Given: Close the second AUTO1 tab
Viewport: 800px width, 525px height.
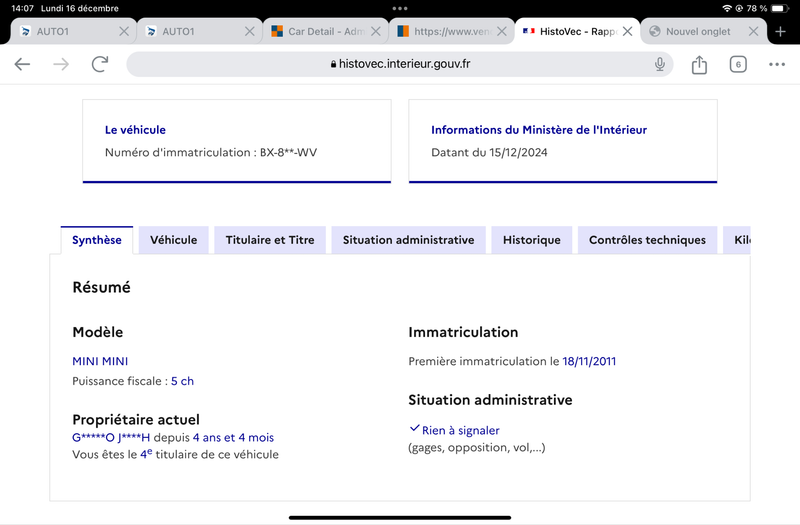Looking at the screenshot, I should coord(249,32).
